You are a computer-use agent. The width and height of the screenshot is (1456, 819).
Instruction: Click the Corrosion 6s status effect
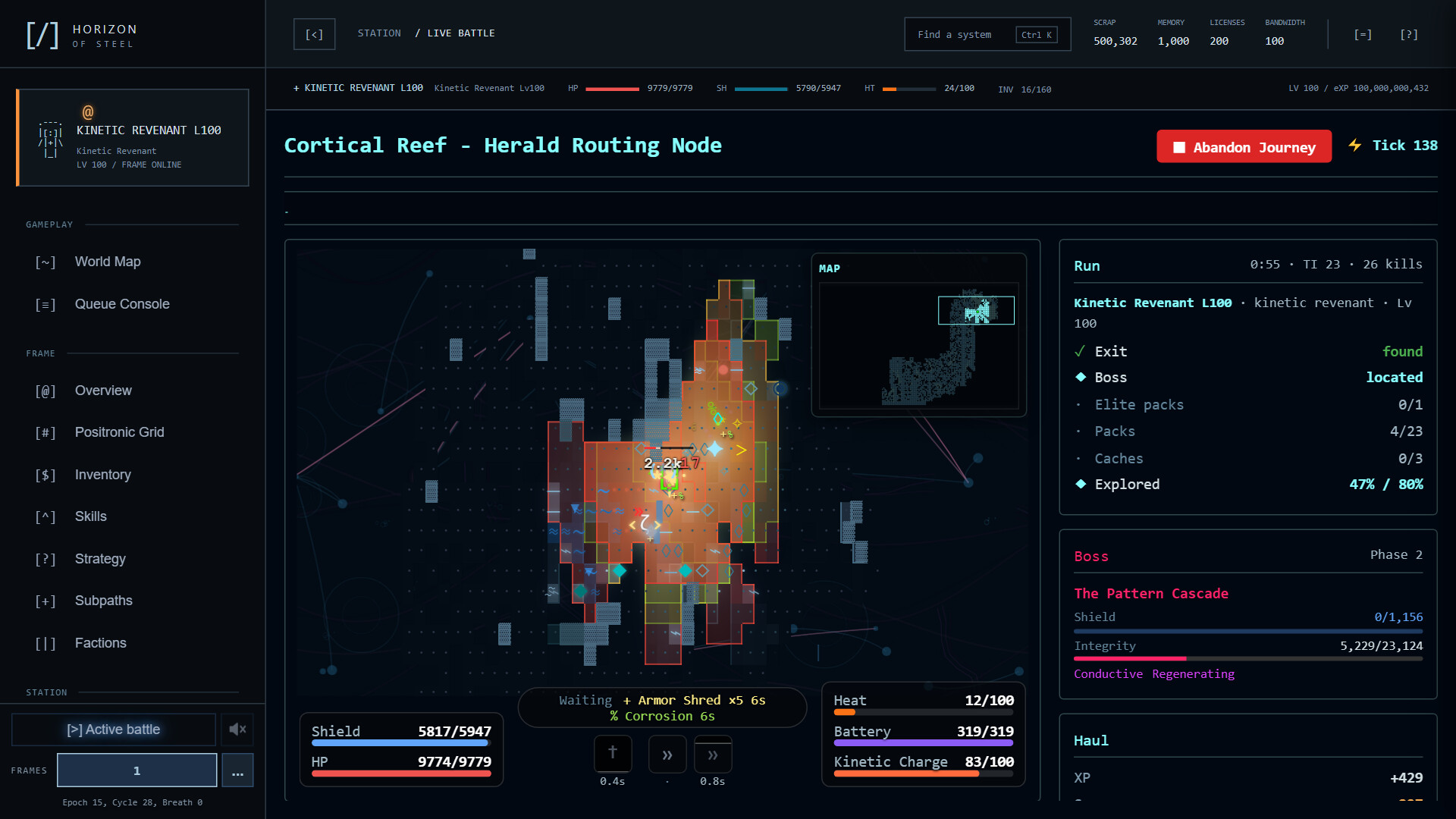tap(662, 717)
